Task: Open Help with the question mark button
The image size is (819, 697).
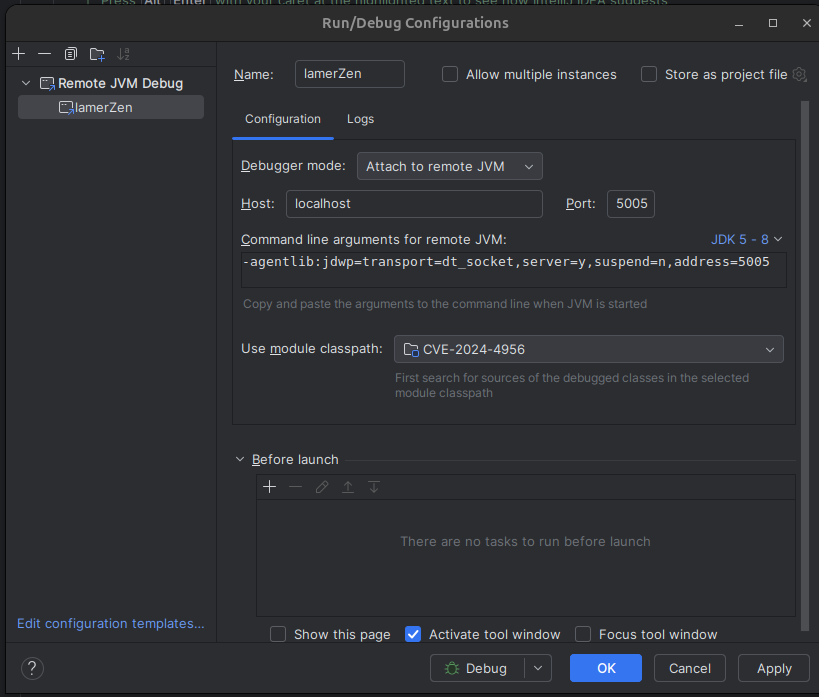Action: tap(32, 668)
